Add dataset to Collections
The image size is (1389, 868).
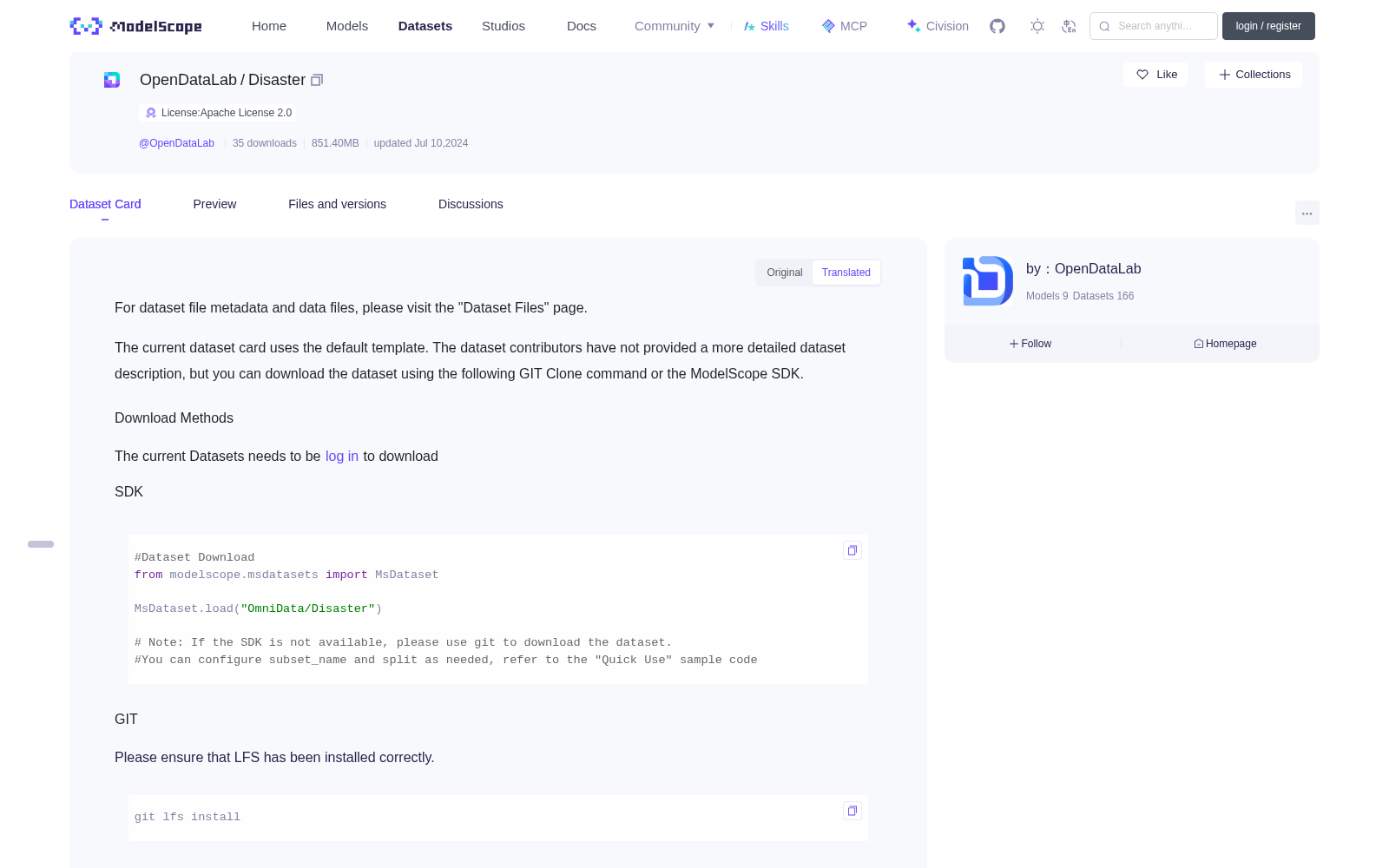coord(1254,75)
